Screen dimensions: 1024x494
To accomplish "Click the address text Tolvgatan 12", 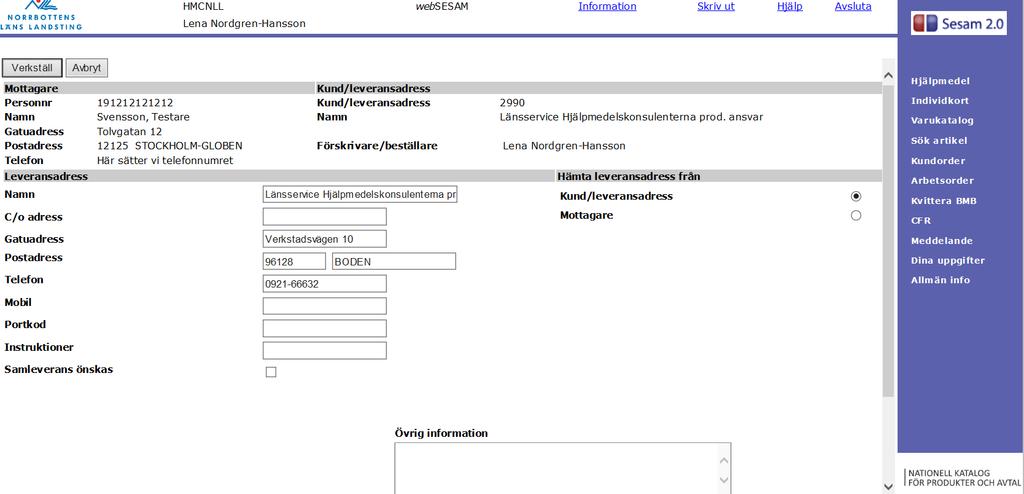I will point(129,131).
